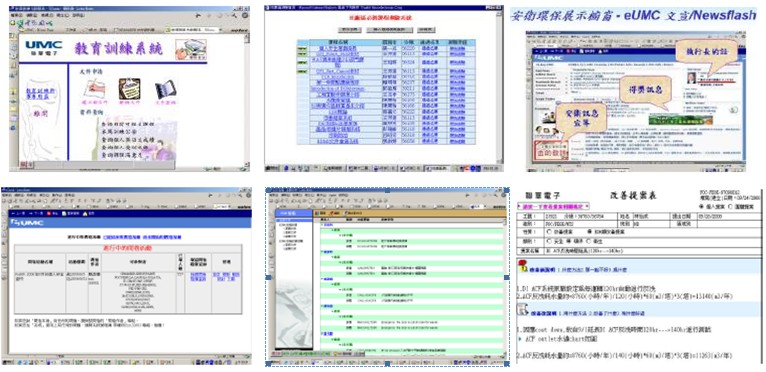Open the first course name link in table
This screenshot has height=372, width=766.
(337, 49)
